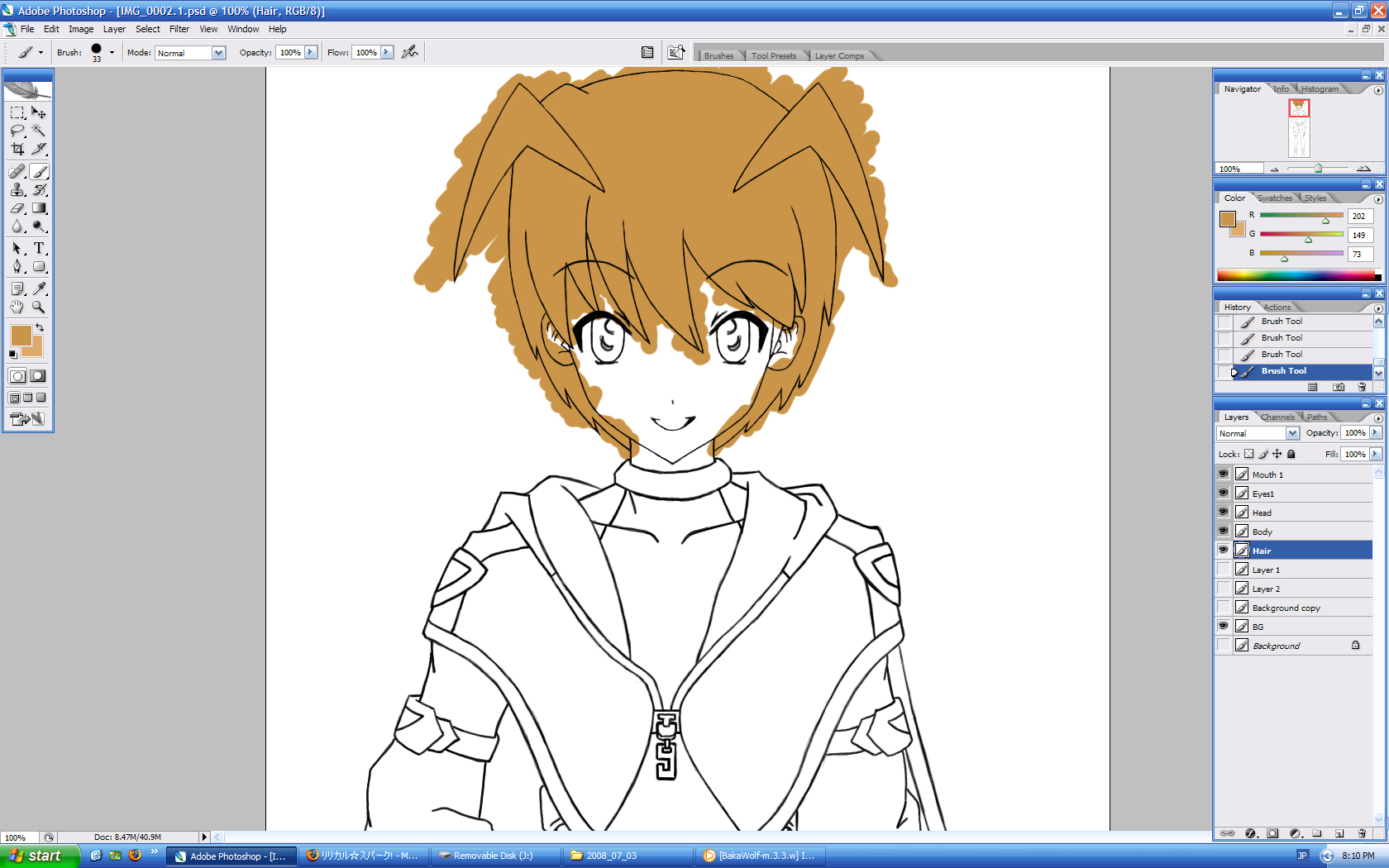Show the Layer 1 layer
Viewport: 1389px width, 868px height.
click(1223, 570)
